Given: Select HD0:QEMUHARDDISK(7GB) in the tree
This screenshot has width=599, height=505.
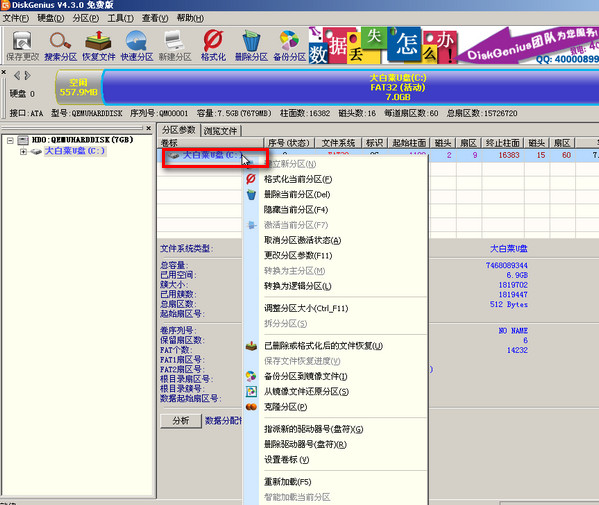Looking at the screenshot, I should [x=83, y=140].
